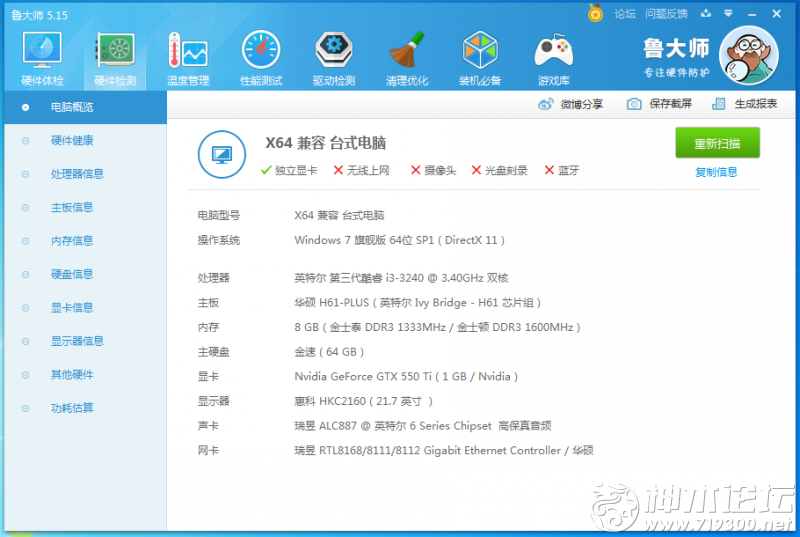Select 处理器信息 in the sidebar
Image resolution: width=800 pixels, height=537 pixels.
pos(76,174)
